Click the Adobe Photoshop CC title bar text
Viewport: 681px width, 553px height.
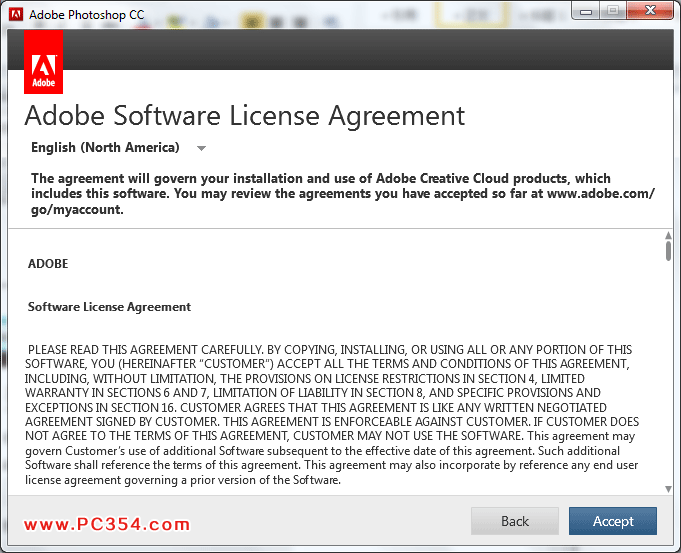[x=85, y=14]
